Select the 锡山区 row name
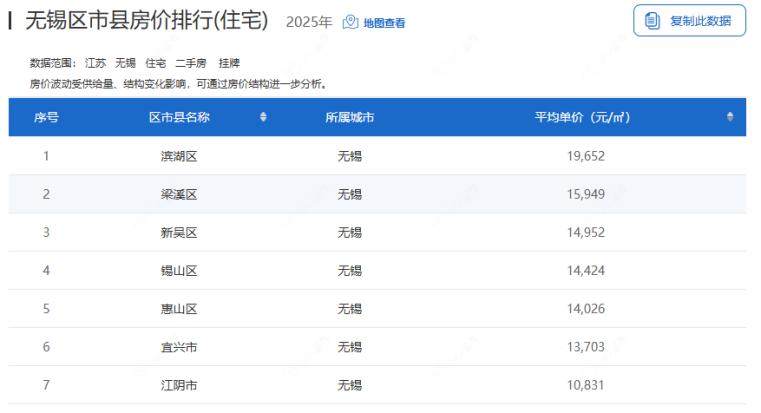This screenshot has width=761, height=413. (x=179, y=271)
